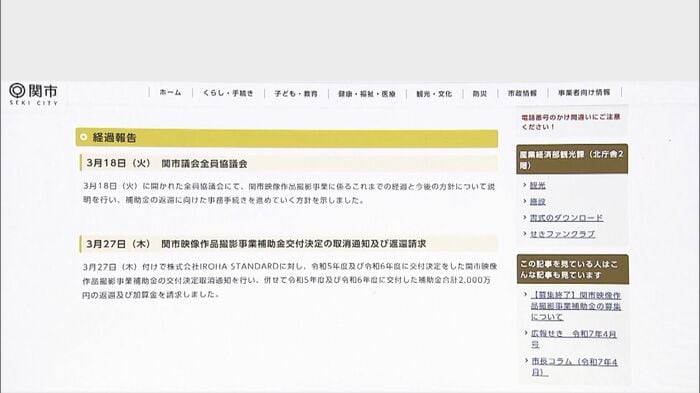Screen dimensions: 700x393
Task: Open the 関市映像作品撮影事業補助金の募集について link
Action: point(576,306)
